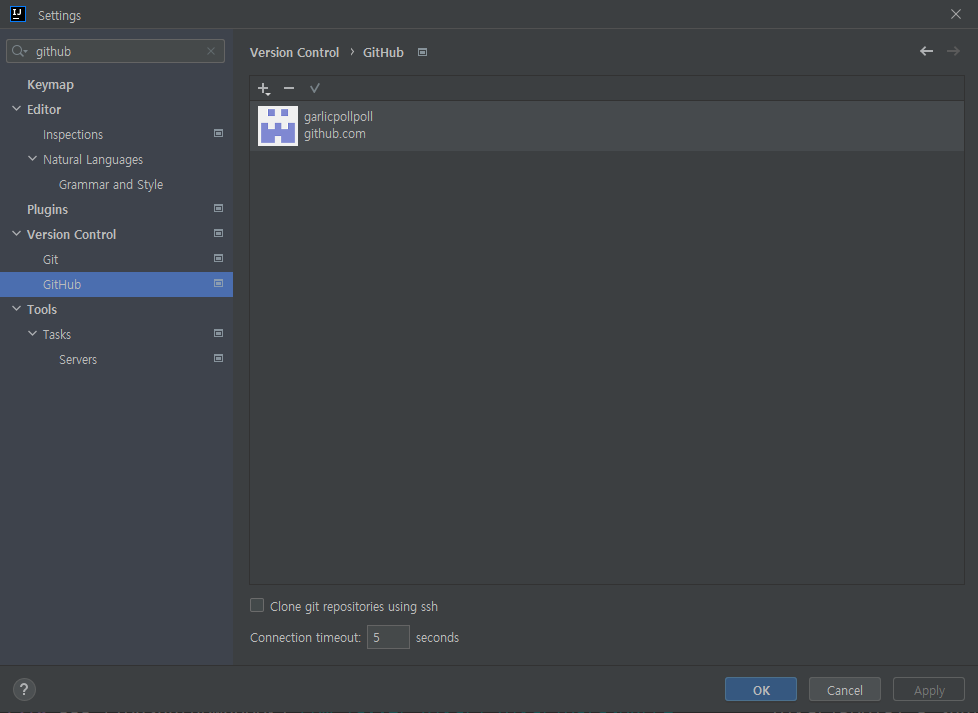Focus the settings search field
Image resolution: width=978 pixels, height=713 pixels.
[115, 51]
